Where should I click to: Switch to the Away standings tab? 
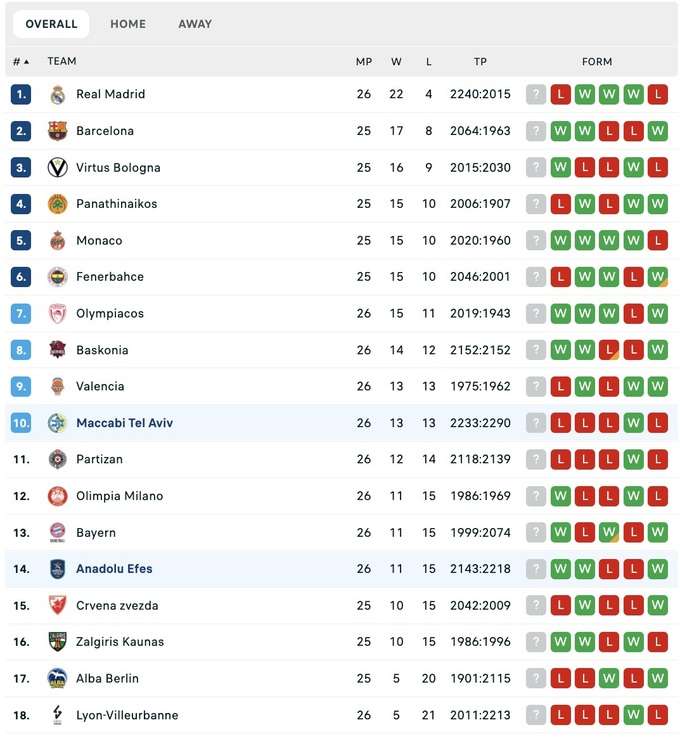pos(195,24)
